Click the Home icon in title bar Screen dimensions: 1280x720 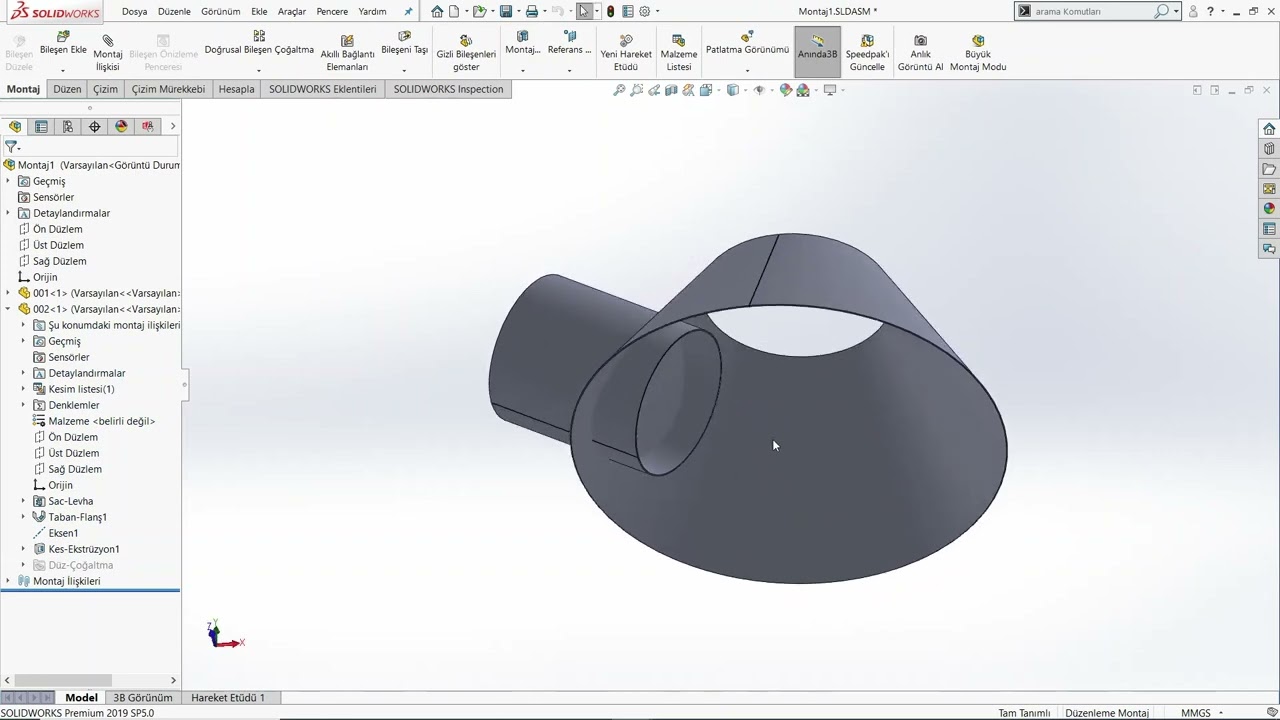[437, 11]
